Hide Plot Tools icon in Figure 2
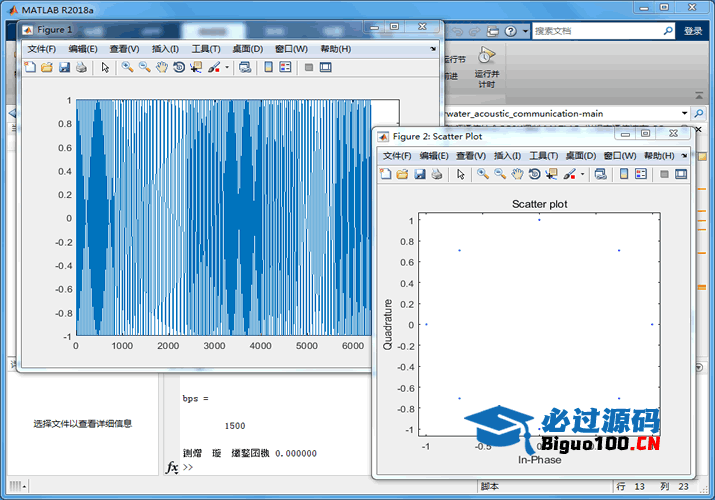Image resolution: width=715 pixels, height=500 pixels. [664, 174]
